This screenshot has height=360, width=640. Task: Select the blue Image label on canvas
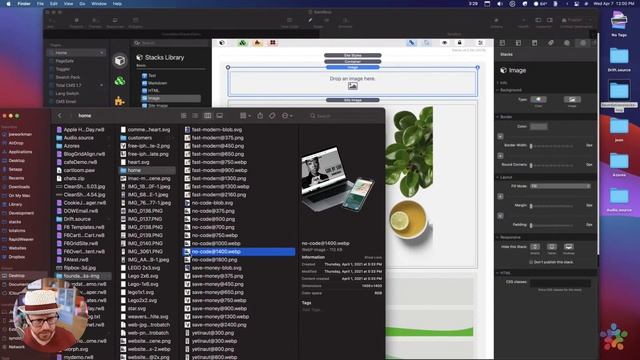click(353, 67)
